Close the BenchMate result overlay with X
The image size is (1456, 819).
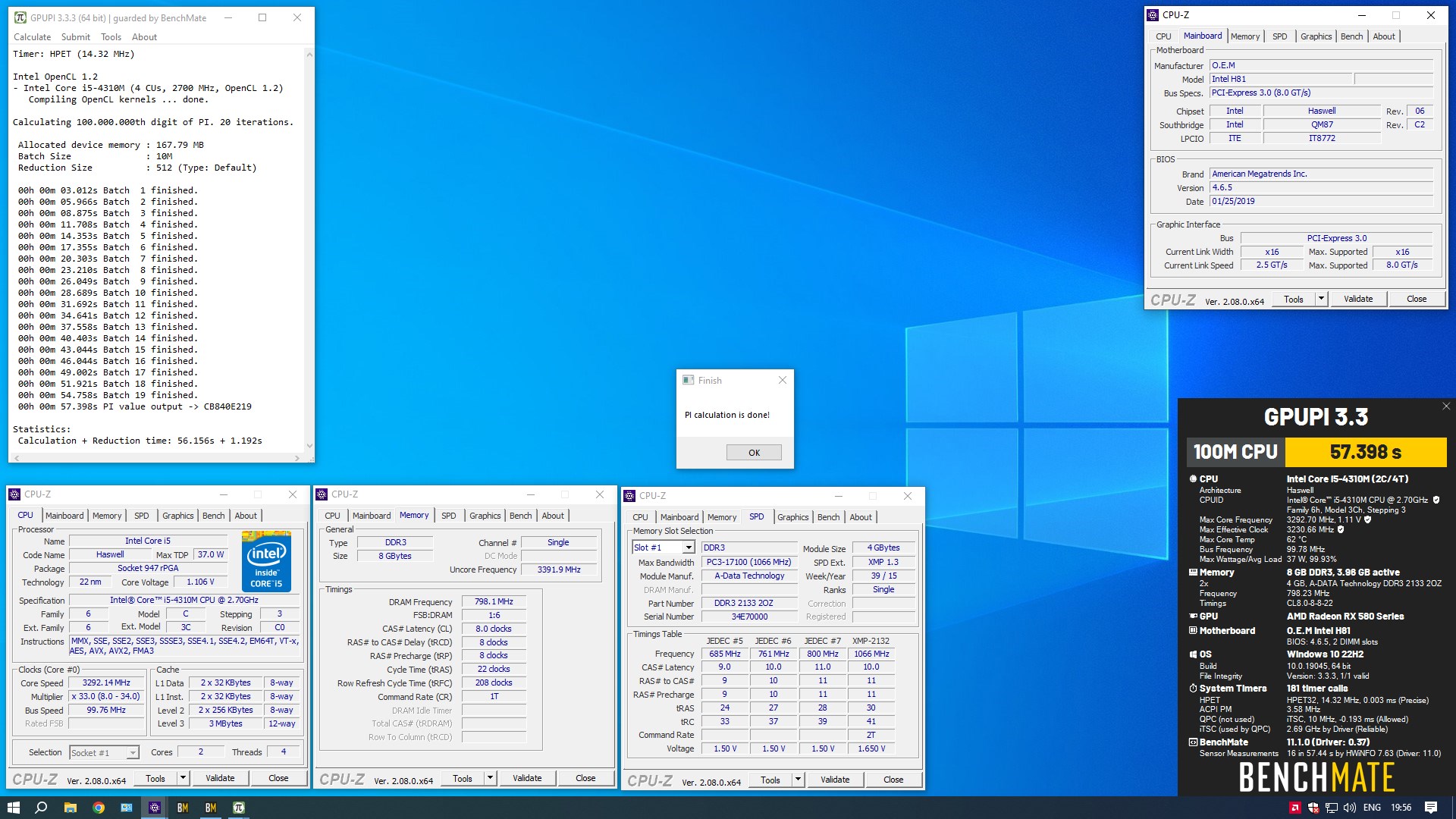click(1446, 406)
